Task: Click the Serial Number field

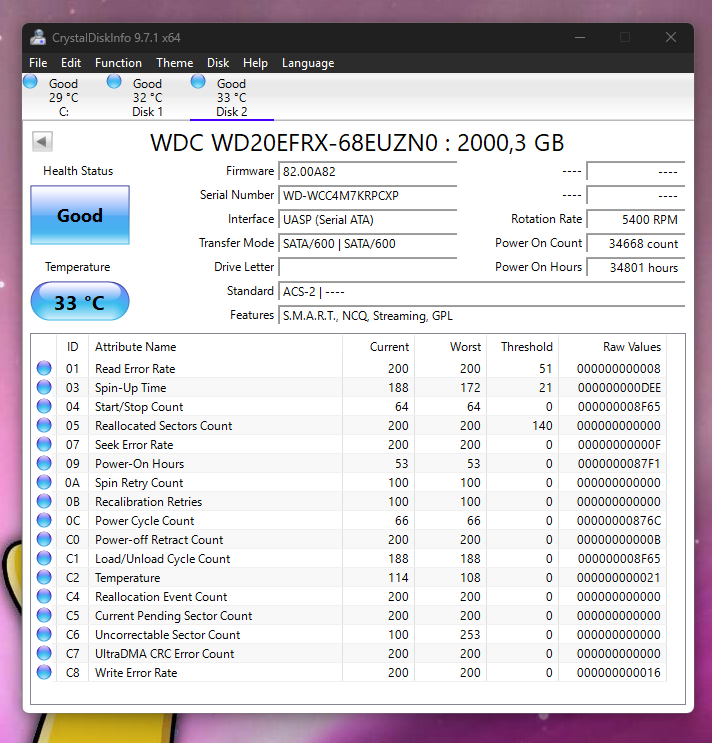Action: [368, 196]
